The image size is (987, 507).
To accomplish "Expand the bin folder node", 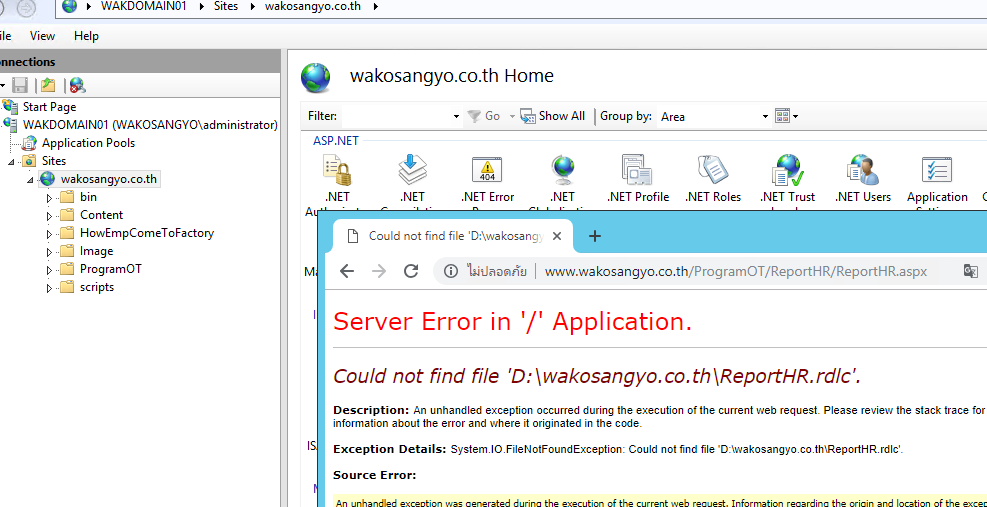I will [x=50, y=198].
